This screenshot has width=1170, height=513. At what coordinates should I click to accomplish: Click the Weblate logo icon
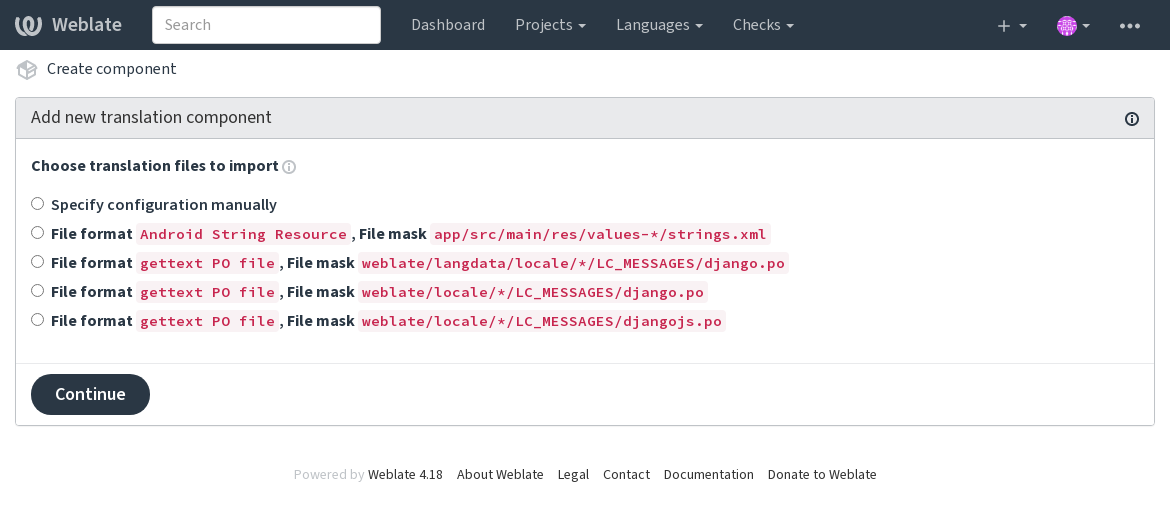28,25
